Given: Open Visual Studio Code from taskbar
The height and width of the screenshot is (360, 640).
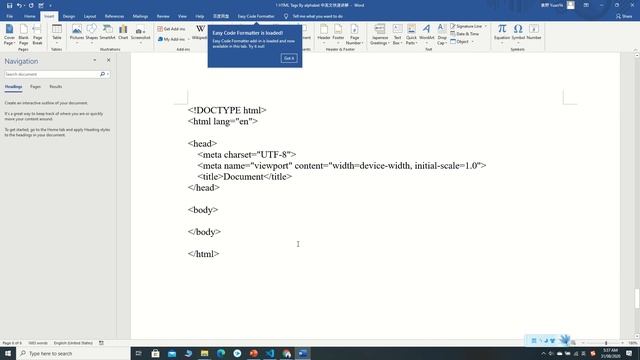Looking at the screenshot, I should 270,353.
